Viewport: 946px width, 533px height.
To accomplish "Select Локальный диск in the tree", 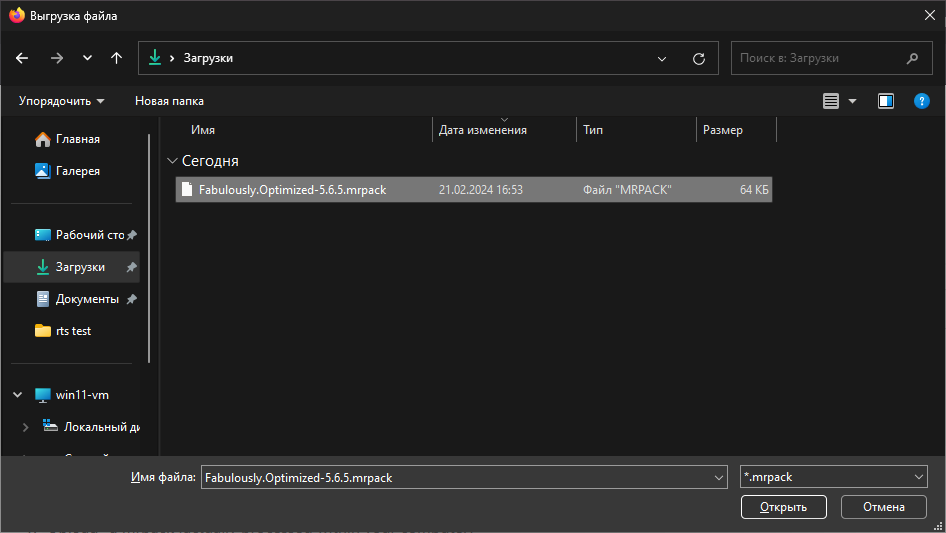I will pyautogui.click(x=90, y=427).
